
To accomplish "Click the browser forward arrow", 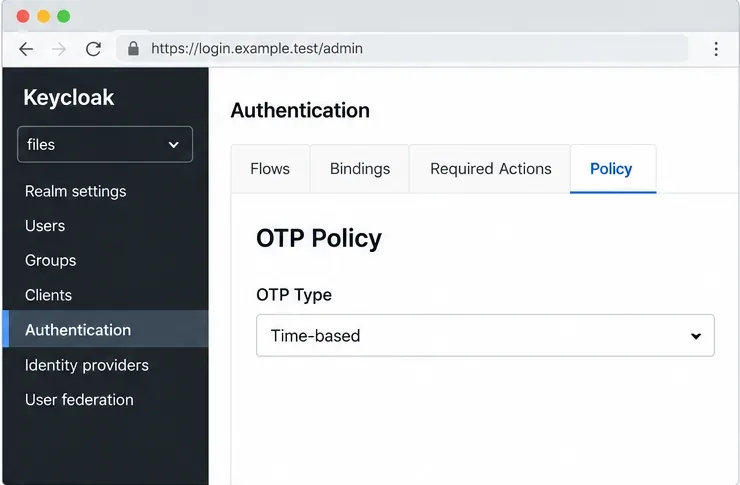I will (59, 49).
